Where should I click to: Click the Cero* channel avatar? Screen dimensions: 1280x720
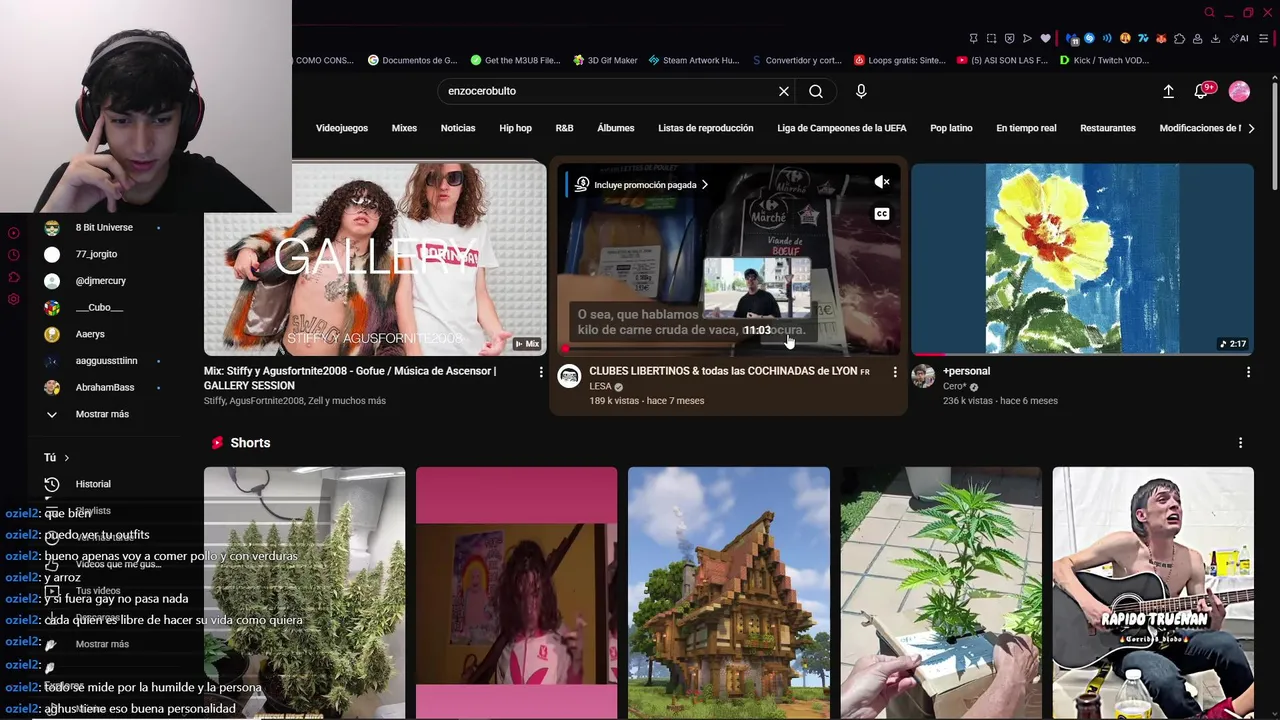point(923,376)
